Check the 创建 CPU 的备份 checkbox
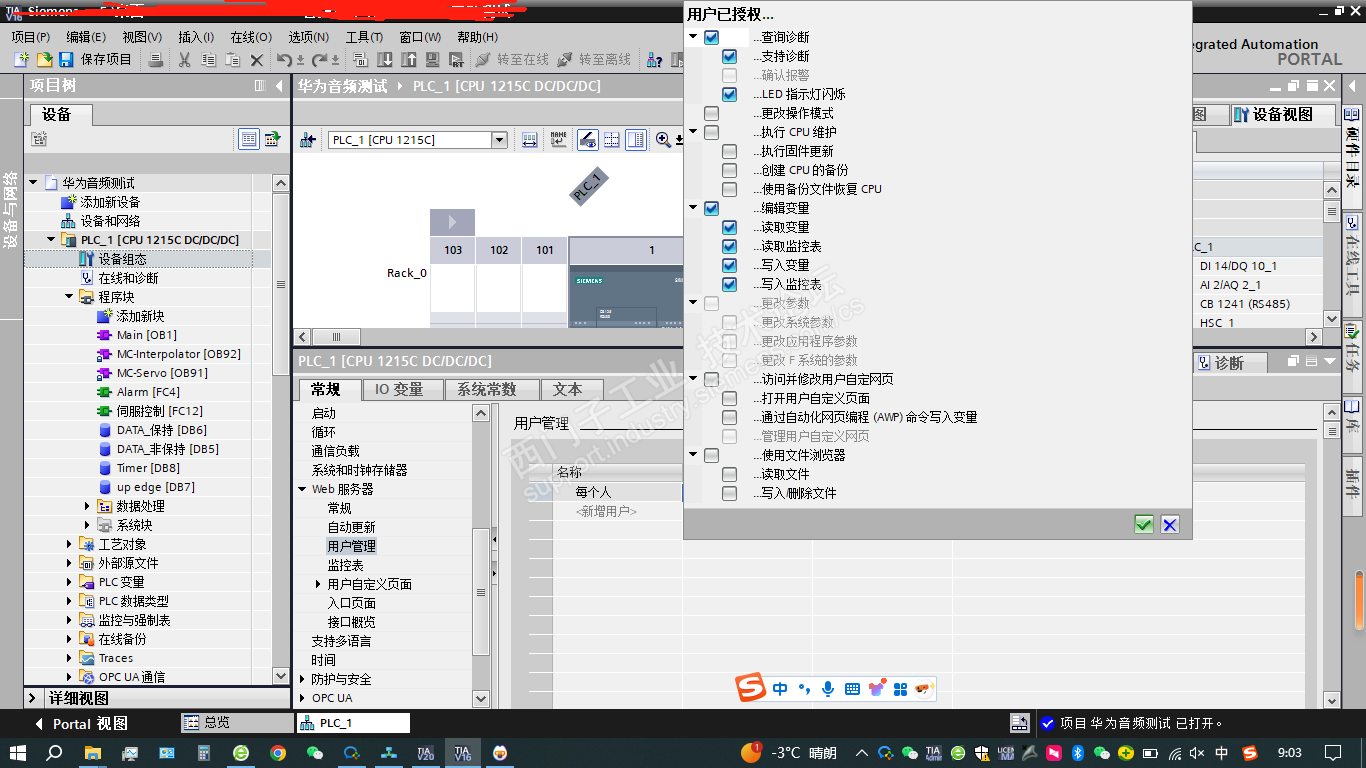Screen dimensions: 1366x768 (729, 170)
